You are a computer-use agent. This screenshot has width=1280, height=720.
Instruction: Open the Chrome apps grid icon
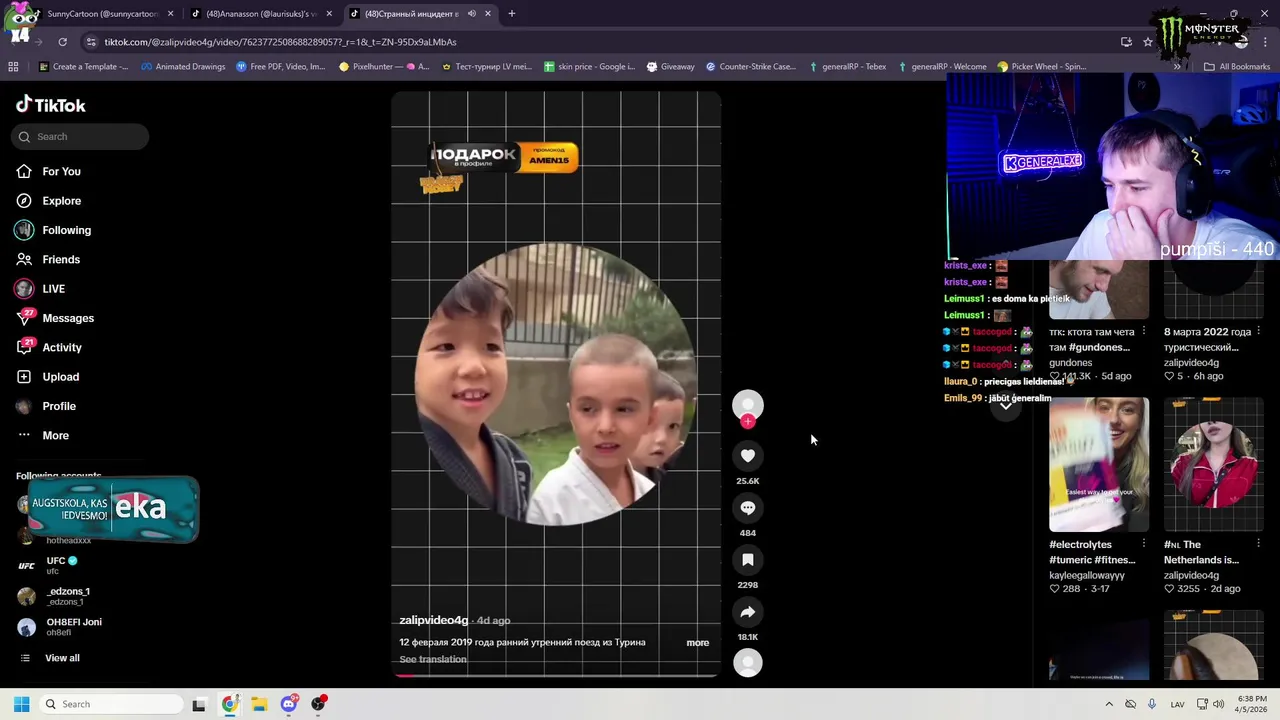click(x=13, y=67)
